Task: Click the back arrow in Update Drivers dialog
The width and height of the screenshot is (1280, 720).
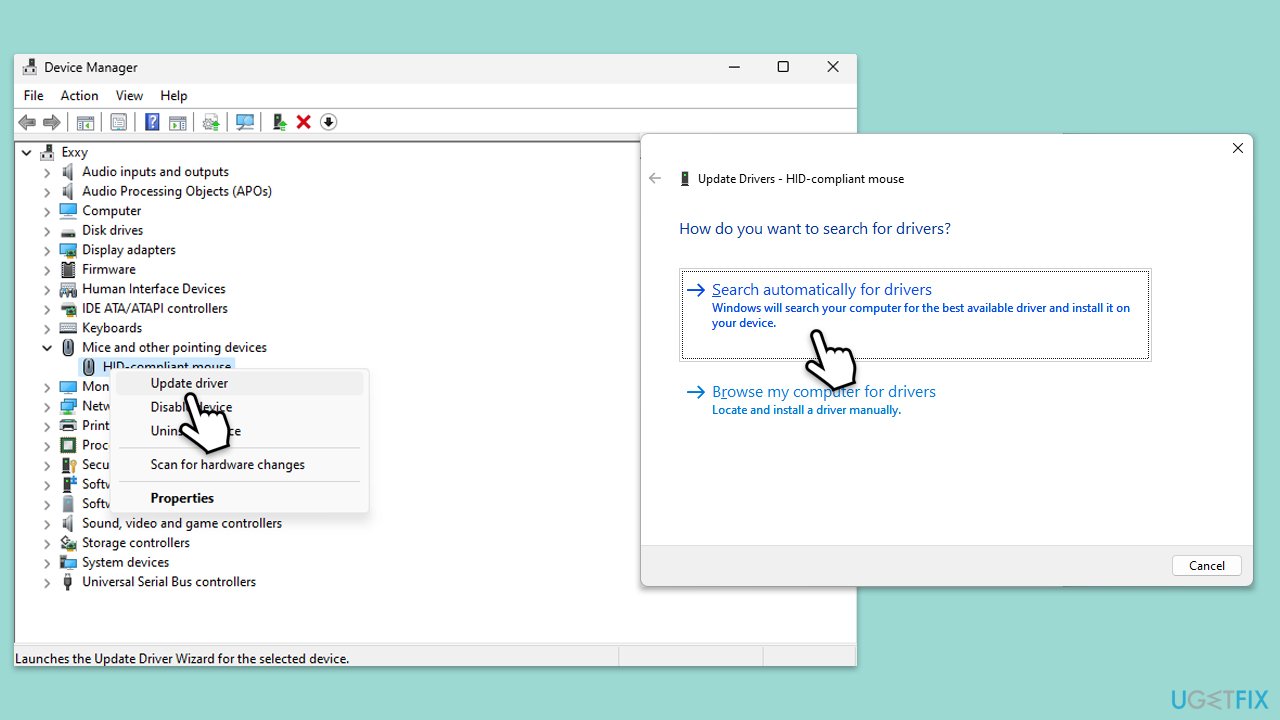Action: 655,178
